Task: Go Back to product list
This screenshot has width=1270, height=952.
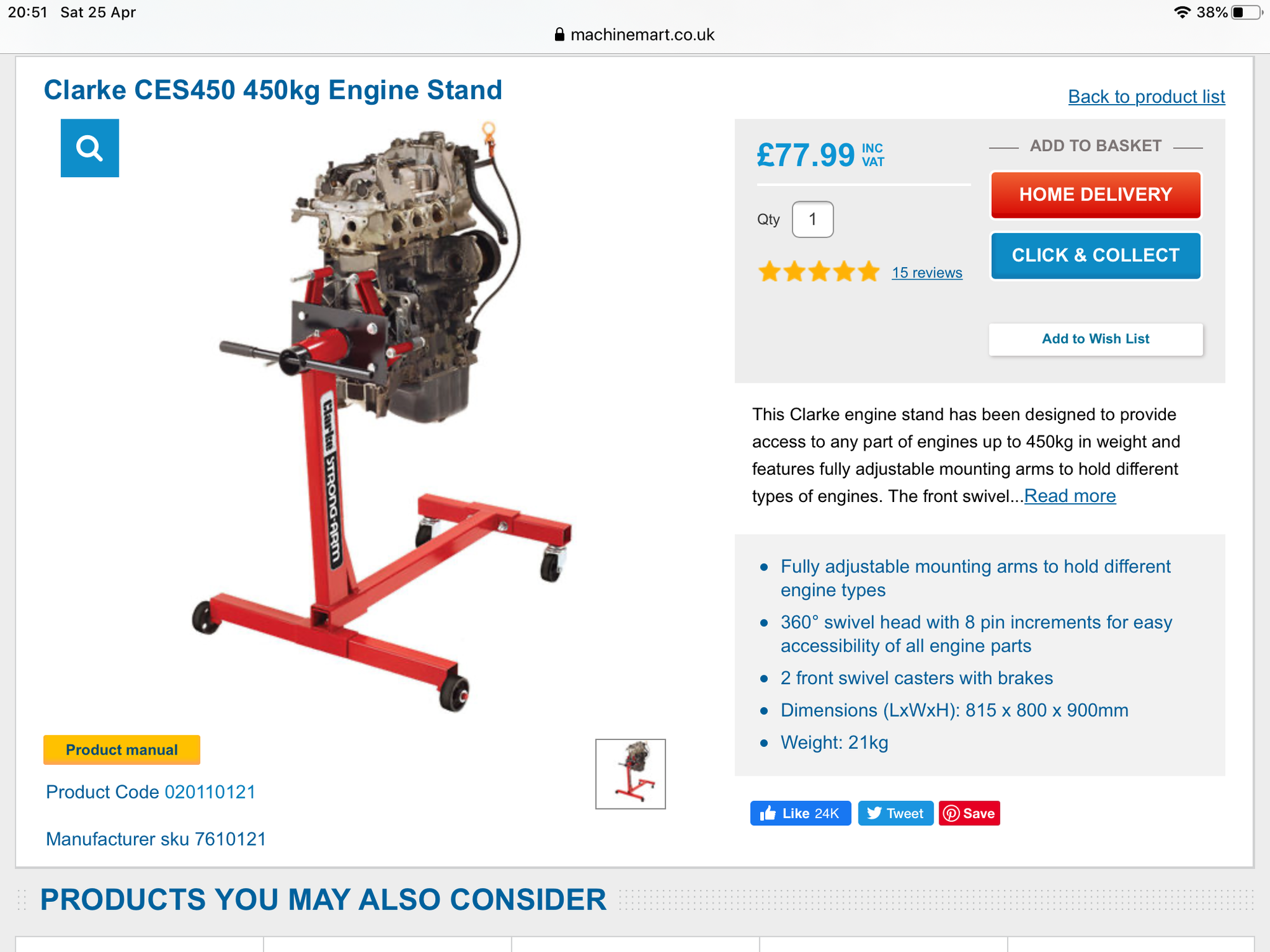Action: [x=1146, y=96]
